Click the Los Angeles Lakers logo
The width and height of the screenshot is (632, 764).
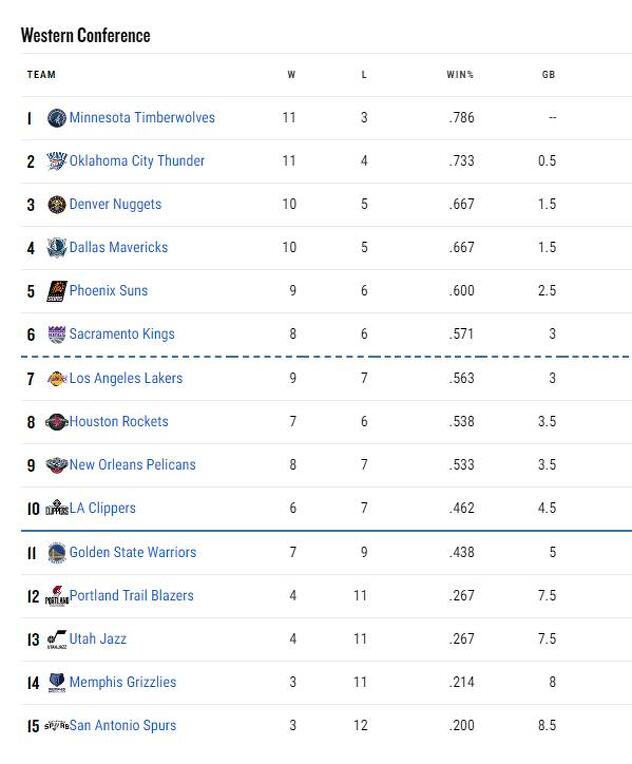coord(57,379)
